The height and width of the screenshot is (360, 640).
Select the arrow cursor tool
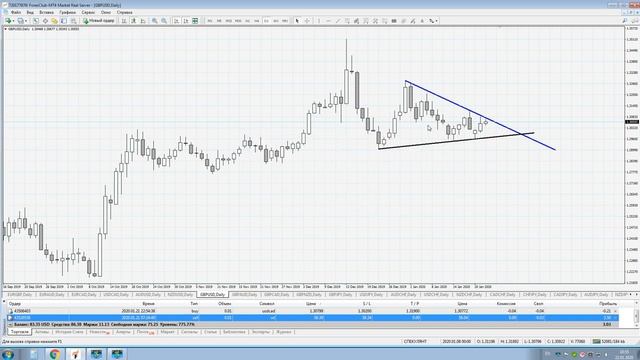[297, 21]
